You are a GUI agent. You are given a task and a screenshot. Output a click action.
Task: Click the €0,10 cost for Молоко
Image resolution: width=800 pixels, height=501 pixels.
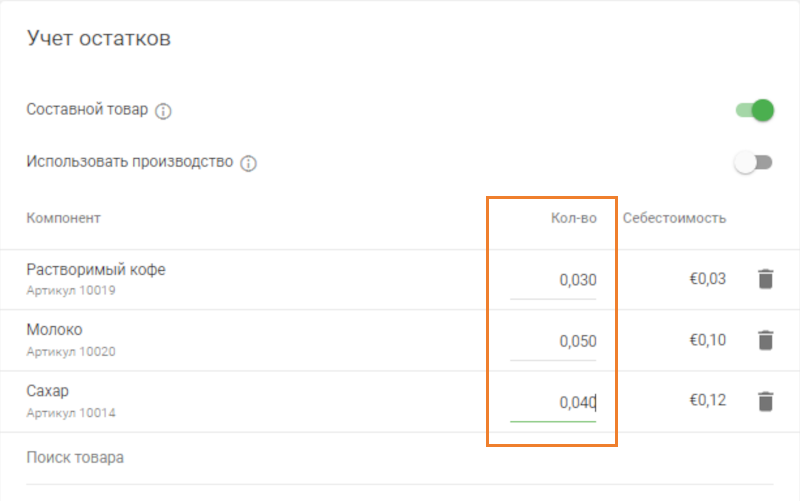(x=707, y=341)
